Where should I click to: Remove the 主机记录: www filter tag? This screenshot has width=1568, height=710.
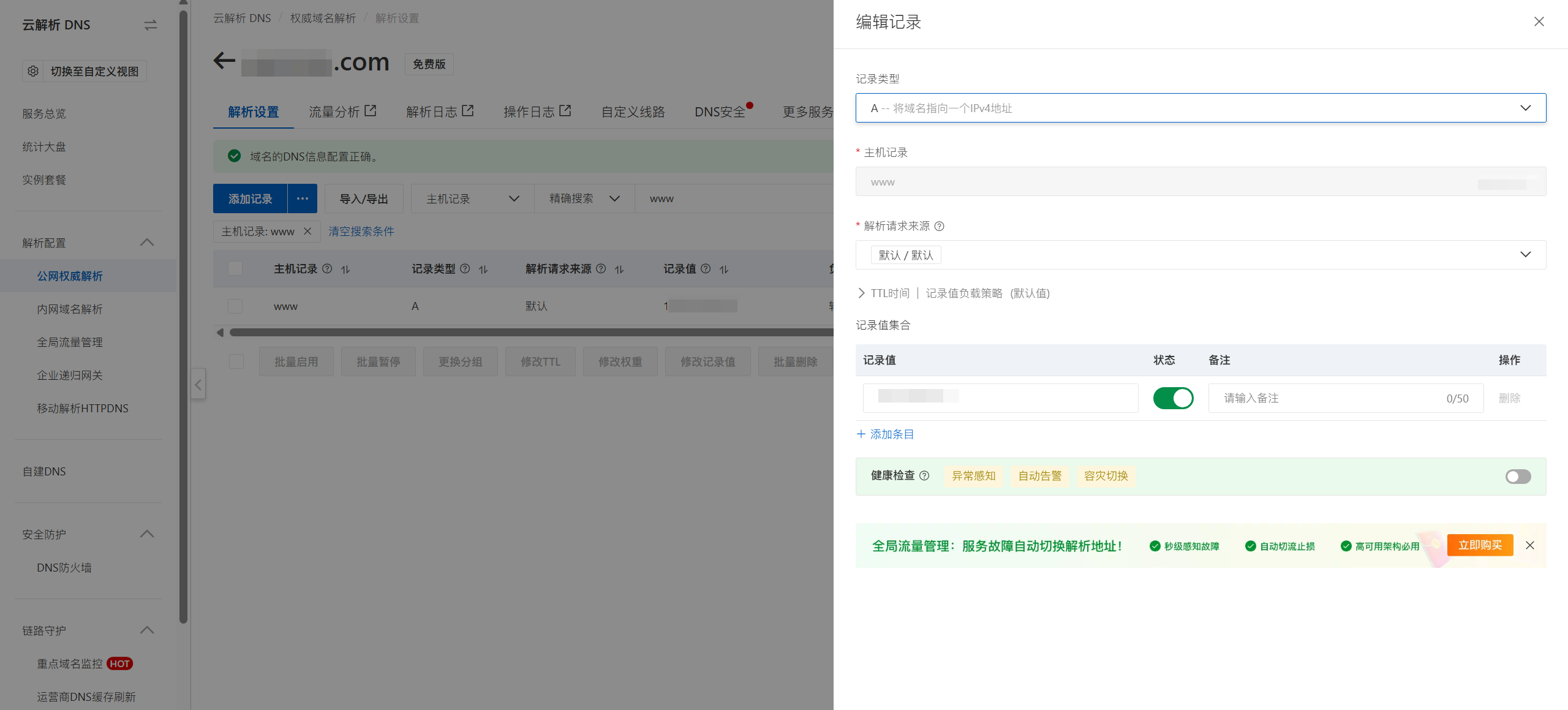coord(308,231)
